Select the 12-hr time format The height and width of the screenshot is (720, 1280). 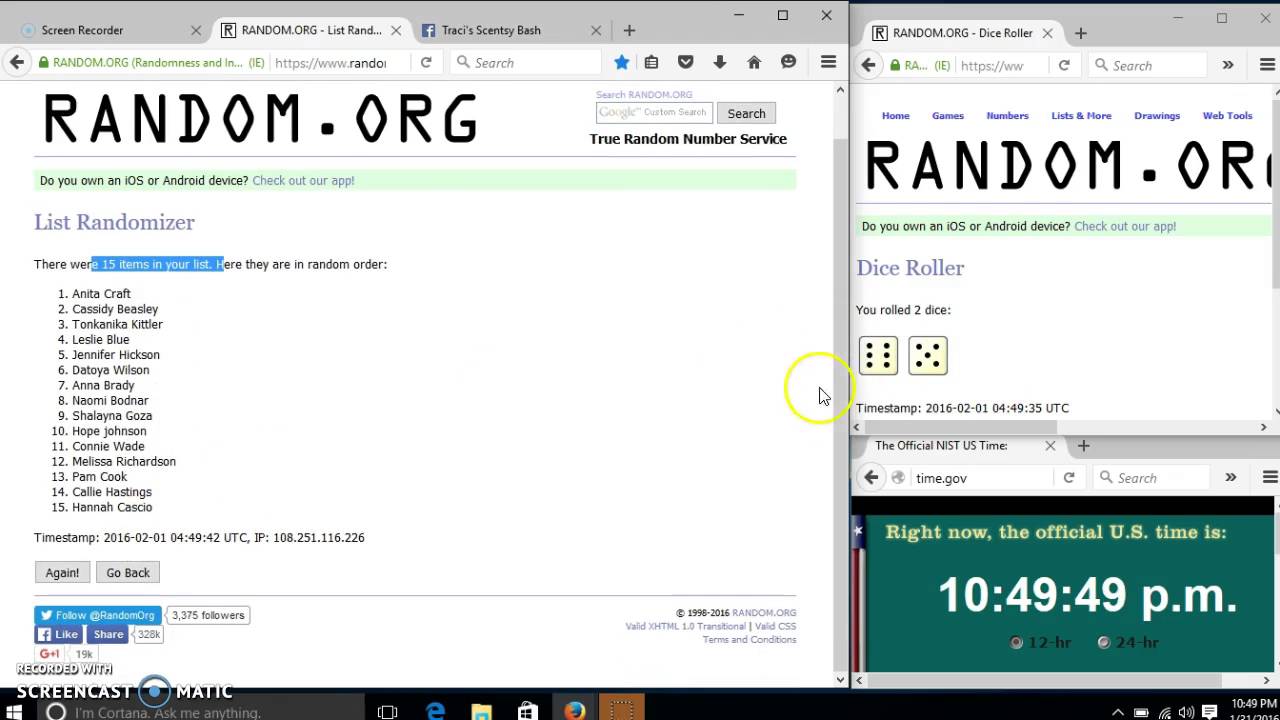click(1017, 642)
